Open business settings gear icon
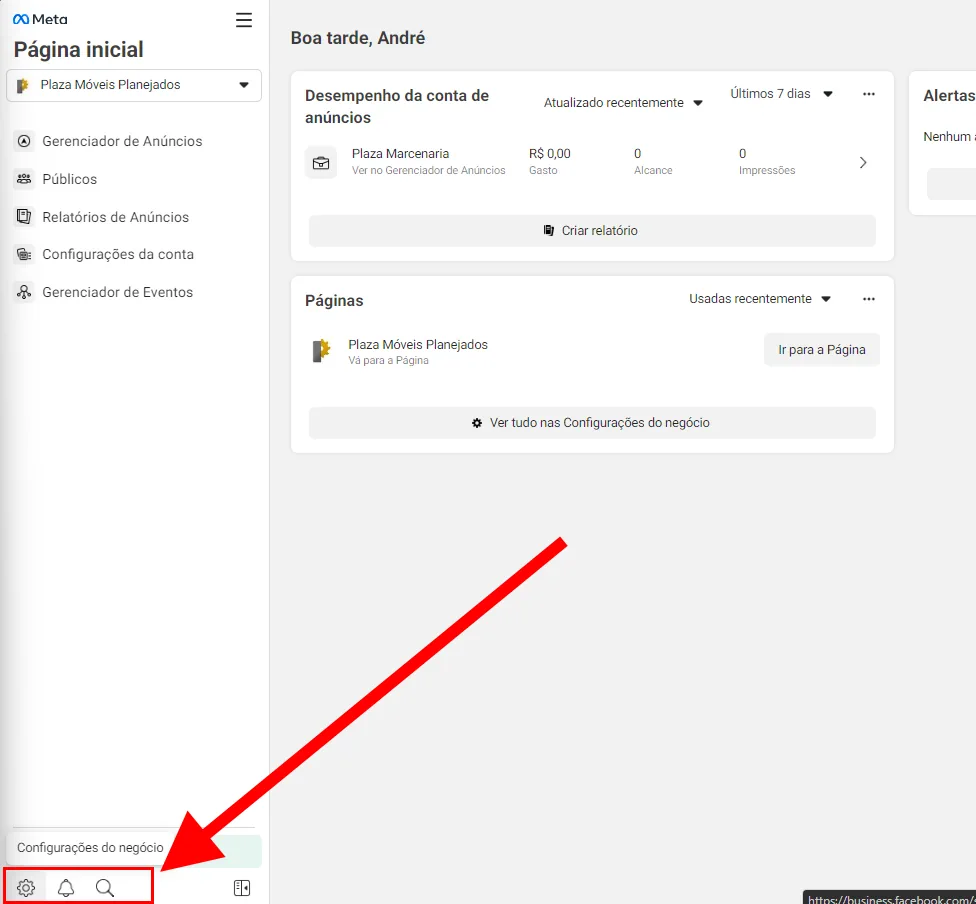Screen dimensions: 976x904 click(26, 888)
